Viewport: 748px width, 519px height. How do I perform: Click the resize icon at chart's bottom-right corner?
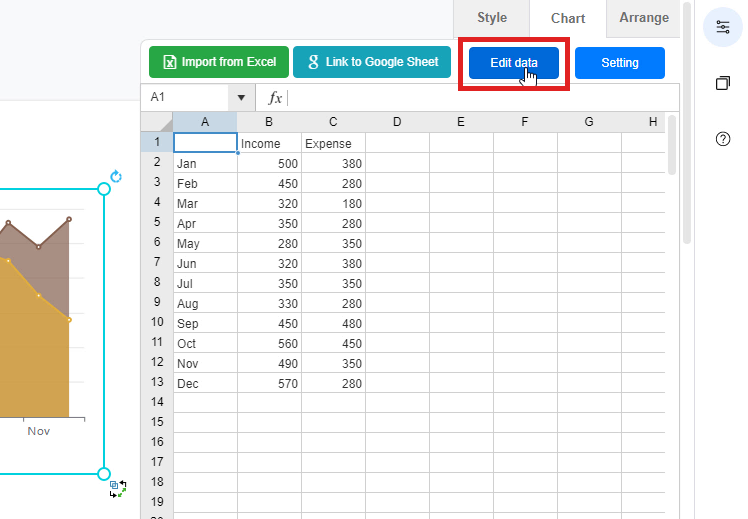click(x=117, y=489)
